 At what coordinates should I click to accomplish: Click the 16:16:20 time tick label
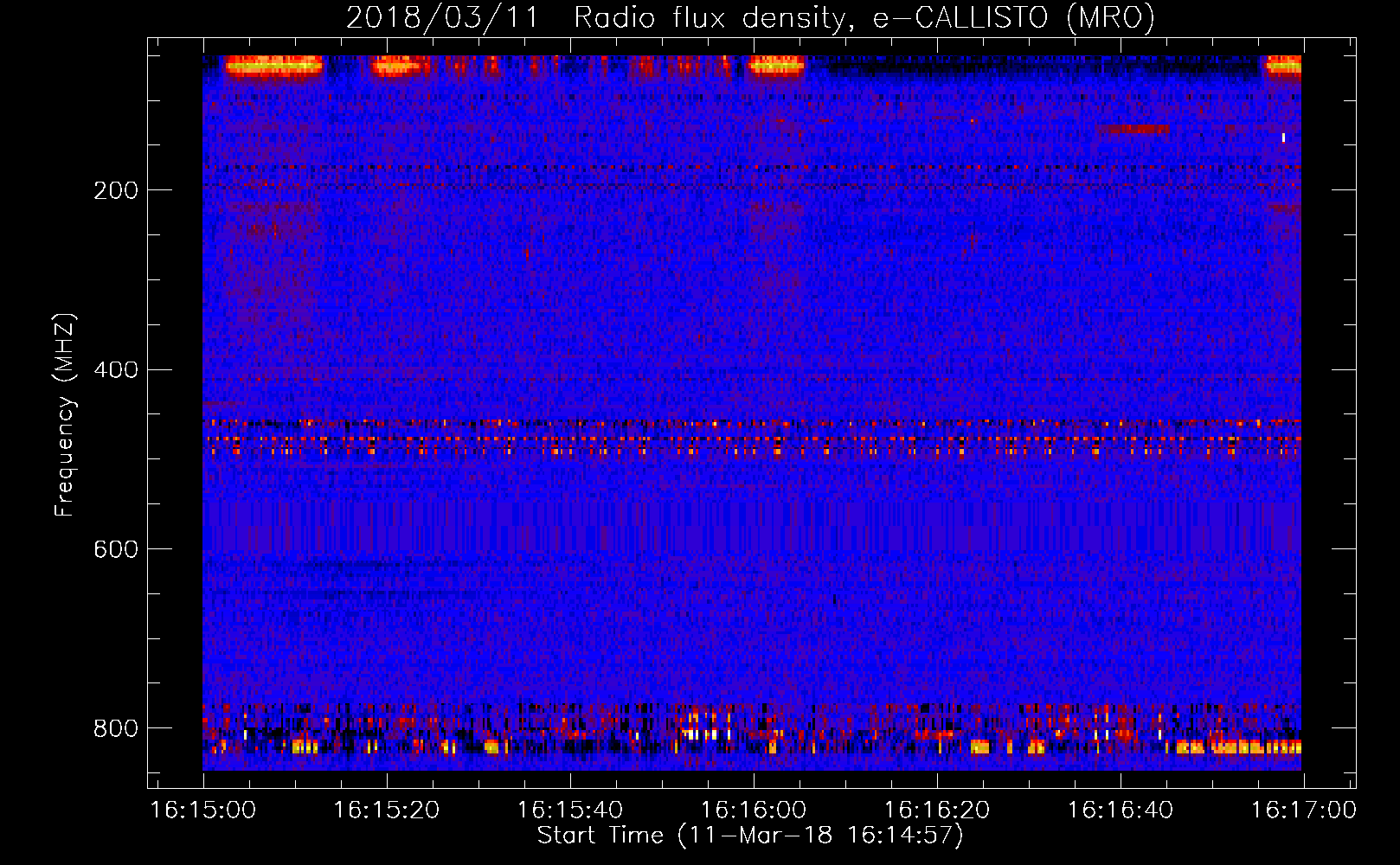(x=937, y=811)
